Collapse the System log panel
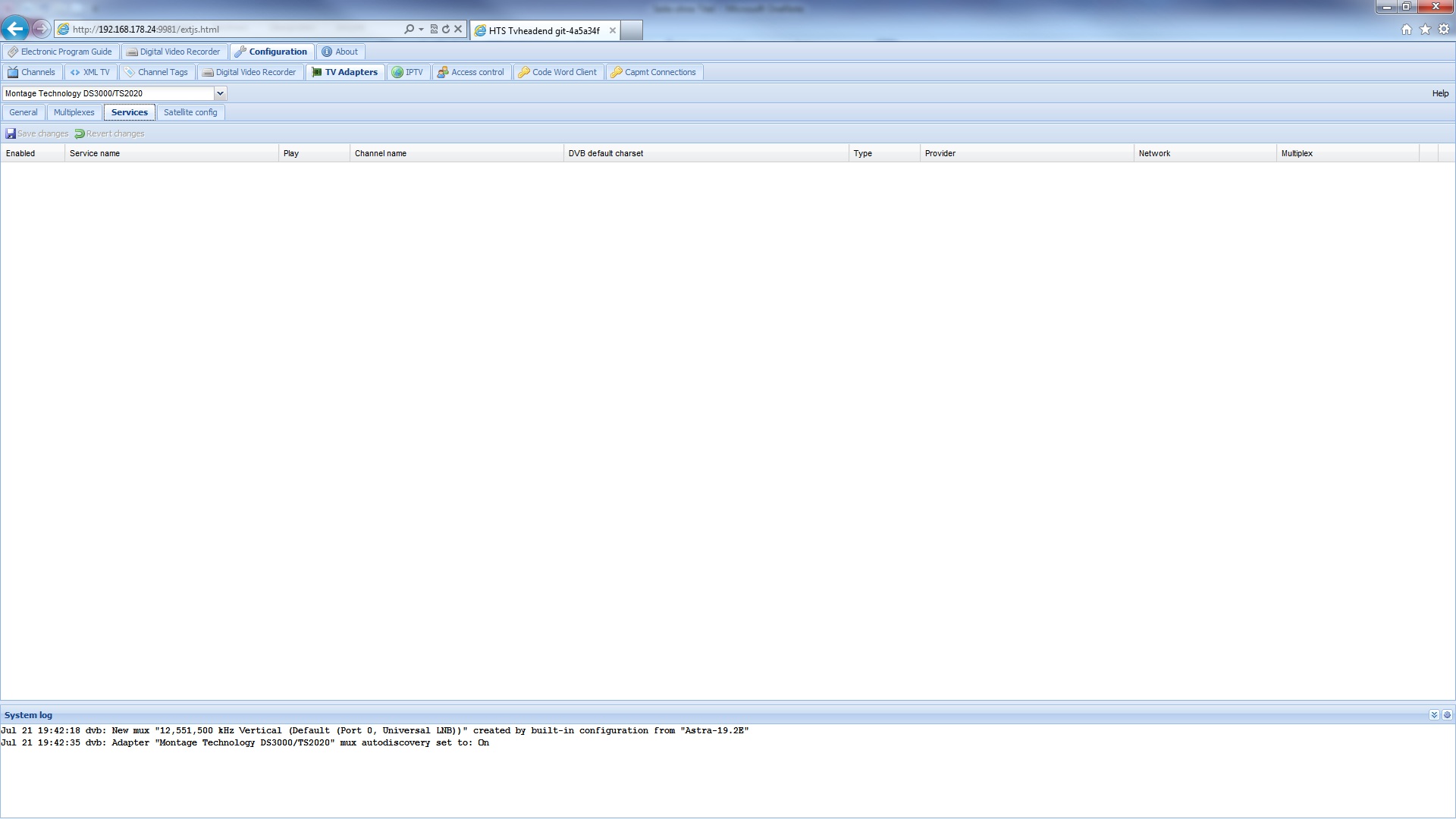1456x819 pixels. 1433,715
